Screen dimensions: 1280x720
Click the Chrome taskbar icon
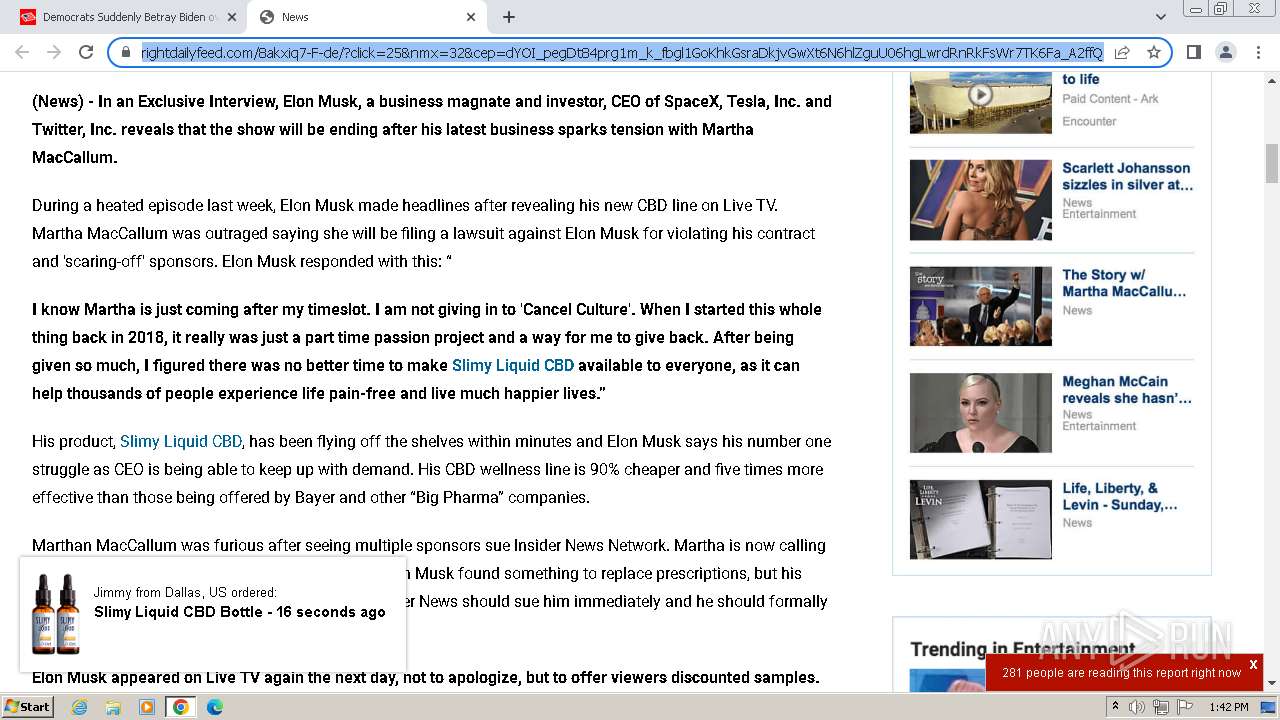[x=181, y=707]
